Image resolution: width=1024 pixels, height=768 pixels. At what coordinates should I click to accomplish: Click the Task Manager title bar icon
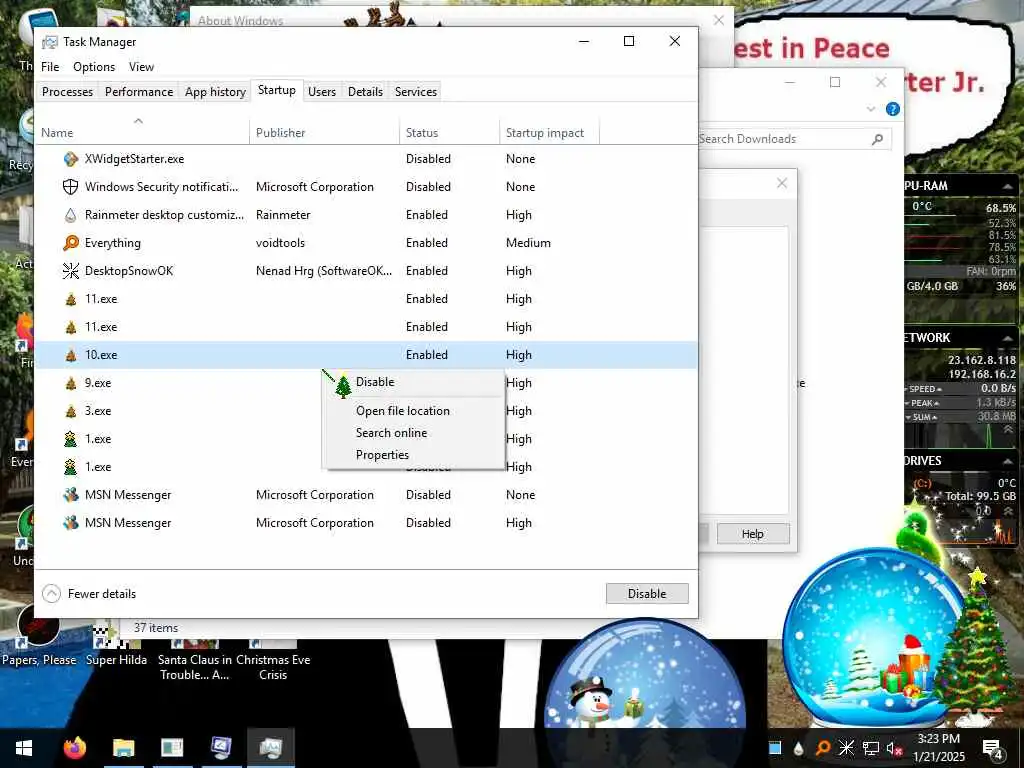tap(50, 42)
